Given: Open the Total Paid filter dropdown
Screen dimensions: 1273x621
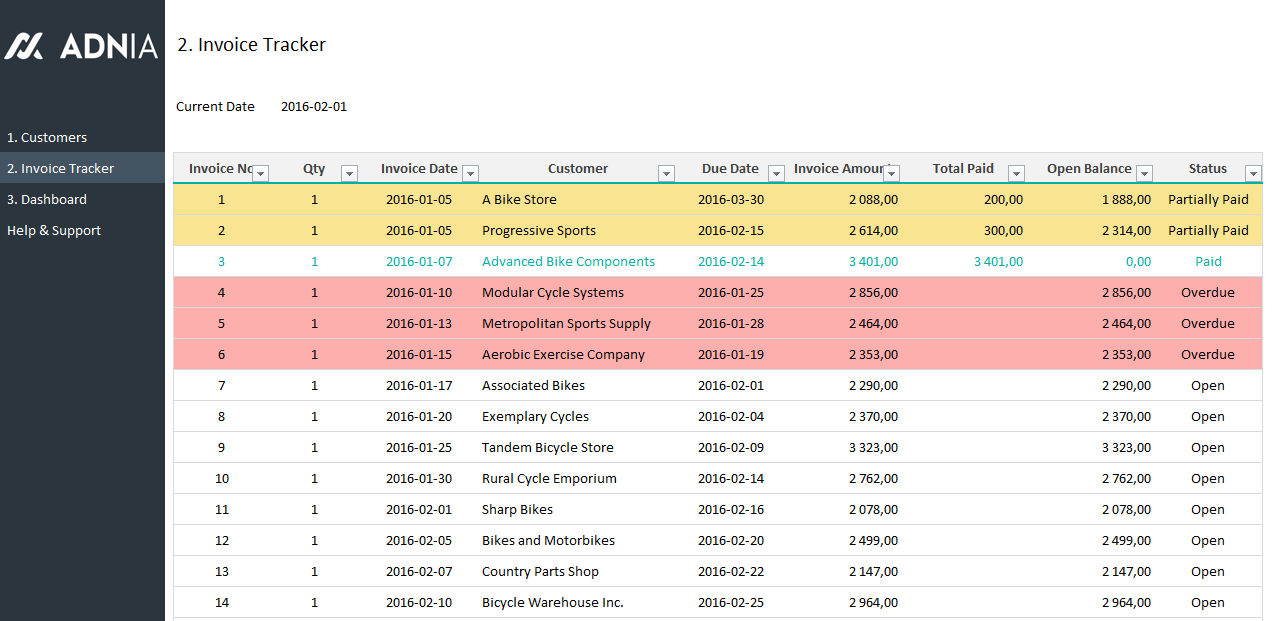Looking at the screenshot, I should tap(1016, 172).
